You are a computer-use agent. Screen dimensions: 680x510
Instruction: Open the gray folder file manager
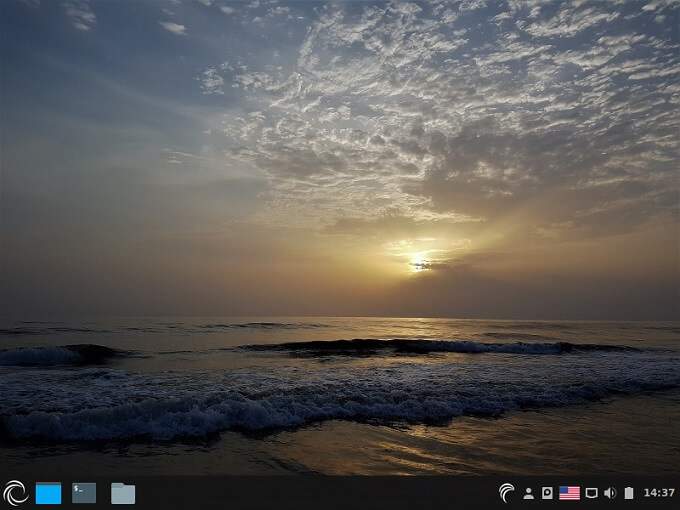[123, 493]
